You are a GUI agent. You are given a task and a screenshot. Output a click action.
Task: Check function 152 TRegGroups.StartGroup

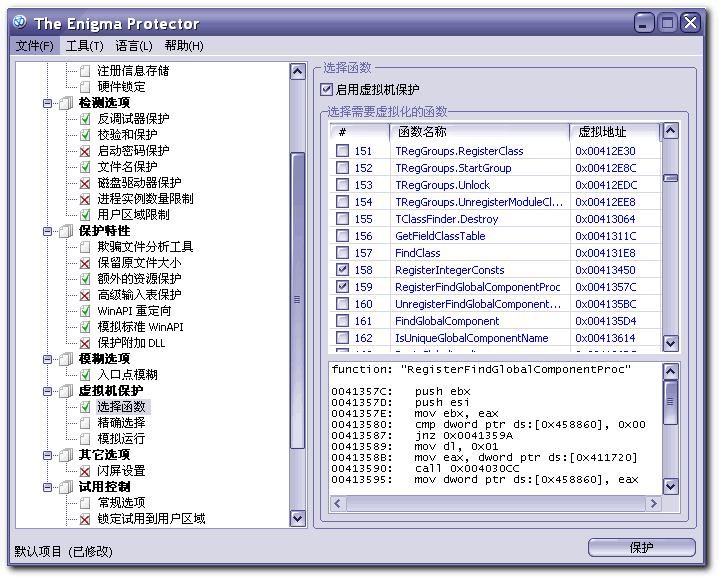(342, 168)
